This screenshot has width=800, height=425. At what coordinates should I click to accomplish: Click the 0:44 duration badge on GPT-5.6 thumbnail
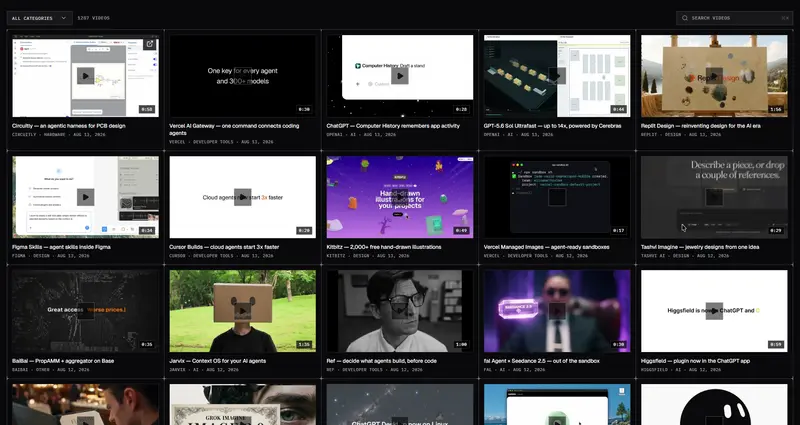[618, 109]
